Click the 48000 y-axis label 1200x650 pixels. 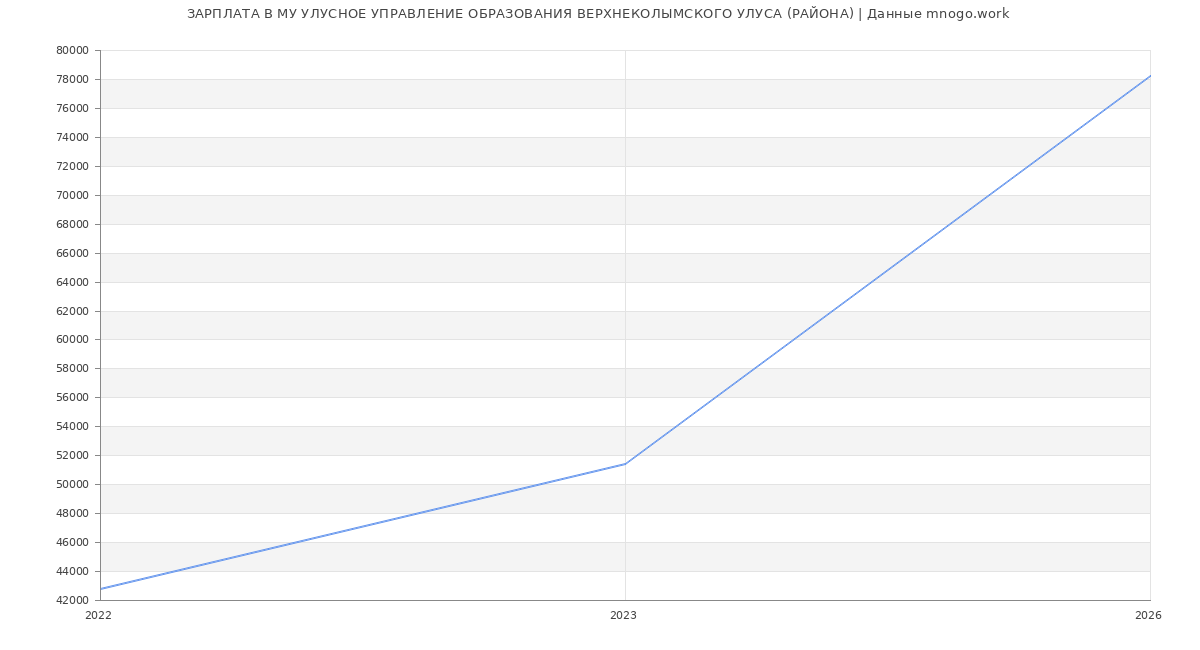73,513
